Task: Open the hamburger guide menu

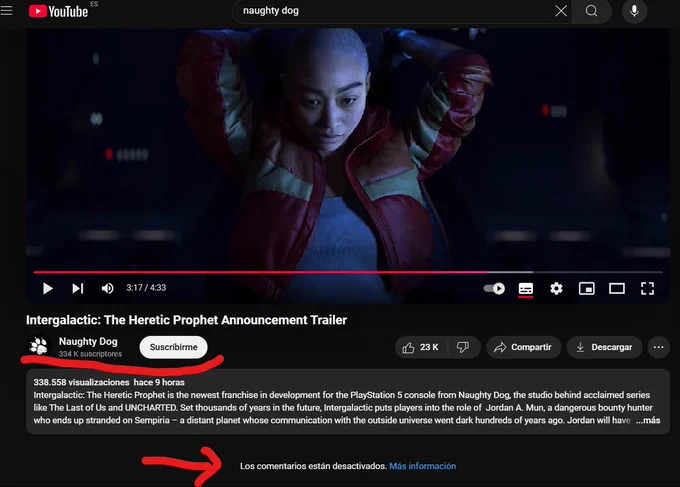Action: point(7,10)
